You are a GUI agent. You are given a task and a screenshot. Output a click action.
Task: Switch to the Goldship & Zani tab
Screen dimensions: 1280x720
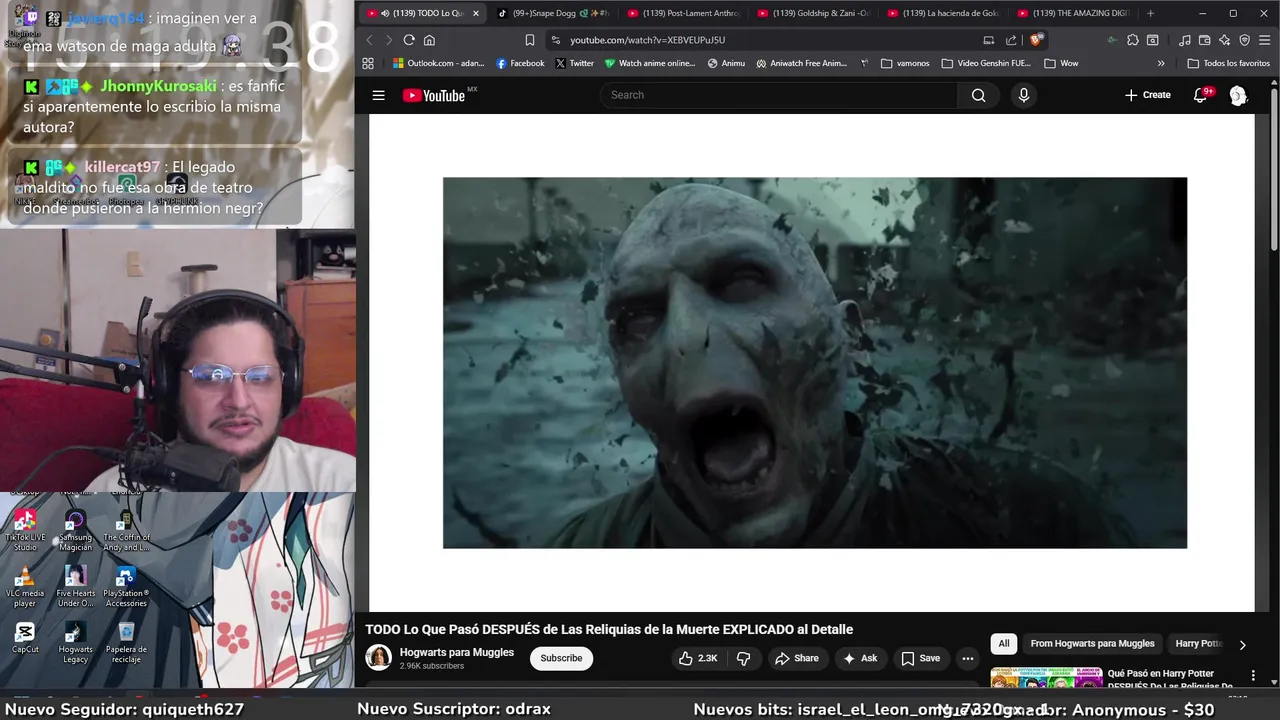[813, 13]
